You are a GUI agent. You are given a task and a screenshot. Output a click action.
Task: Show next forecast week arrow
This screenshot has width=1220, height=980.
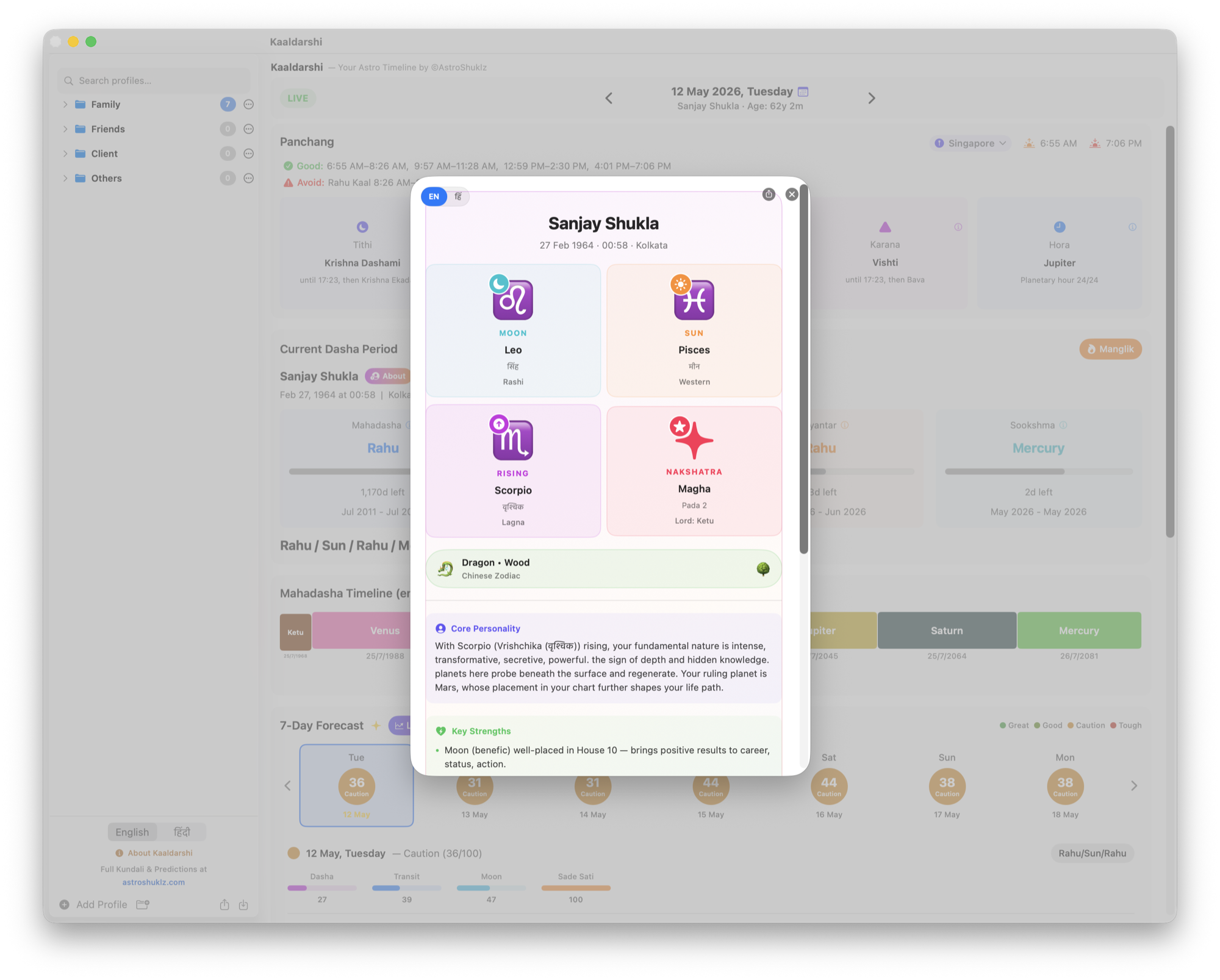[1134, 785]
